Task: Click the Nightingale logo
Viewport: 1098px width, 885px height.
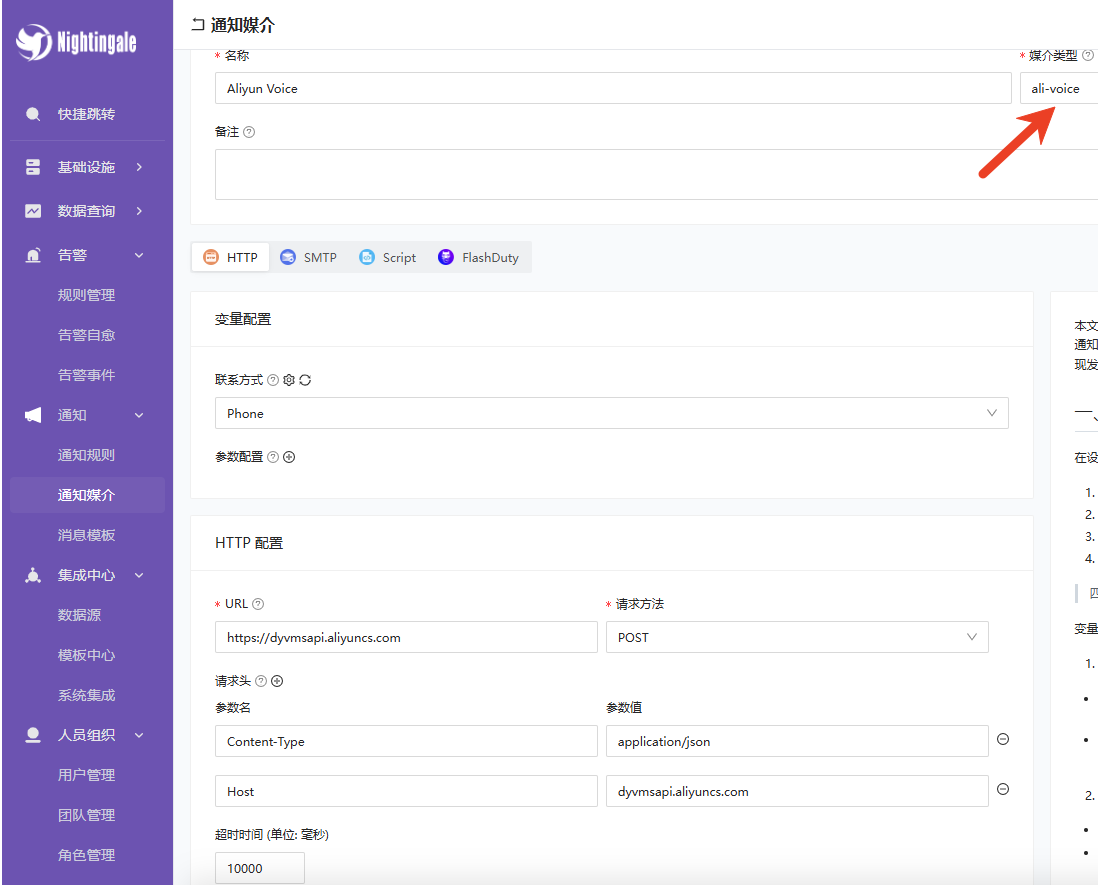Action: click(x=77, y=42)
